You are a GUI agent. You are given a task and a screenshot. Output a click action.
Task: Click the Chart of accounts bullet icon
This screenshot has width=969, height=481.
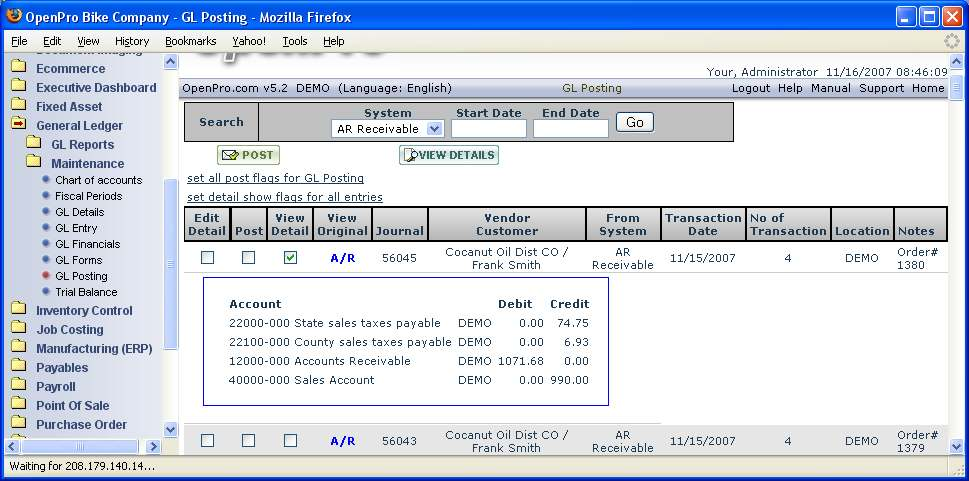tap(46, 180)
